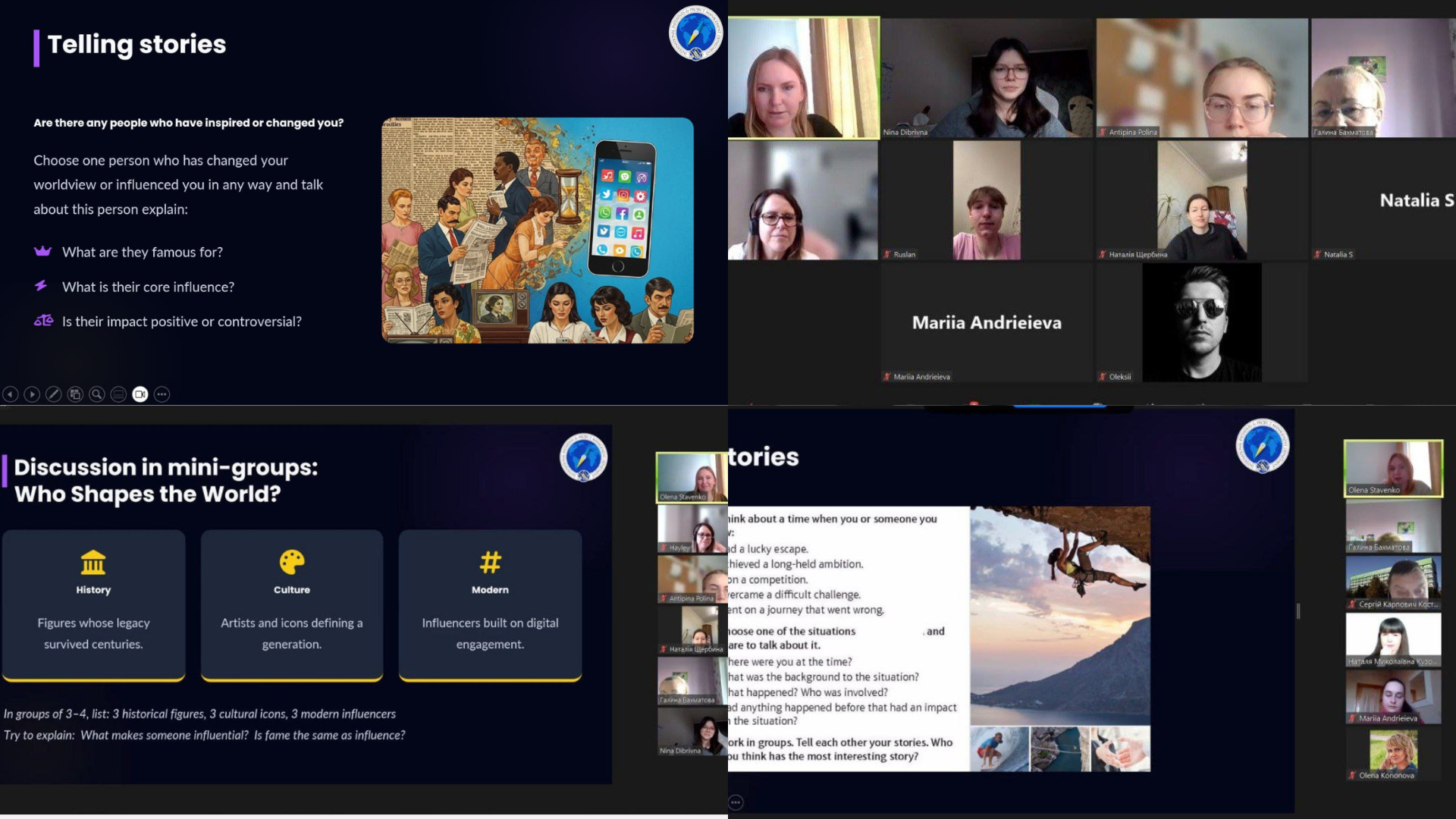Open the pen and laser pointer tools
This screenshot has width=1456, height=819.
point(53,394)
